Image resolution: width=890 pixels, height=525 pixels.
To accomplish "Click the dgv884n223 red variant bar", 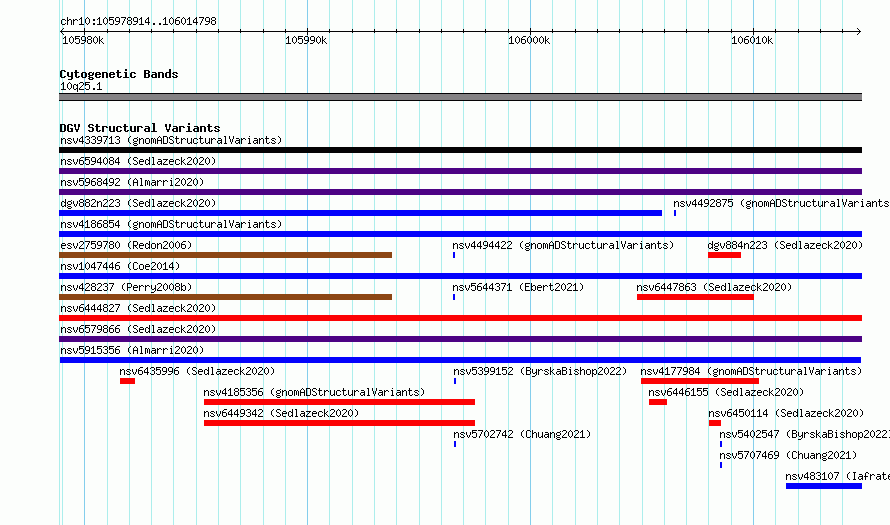I will tap(724, 255).
